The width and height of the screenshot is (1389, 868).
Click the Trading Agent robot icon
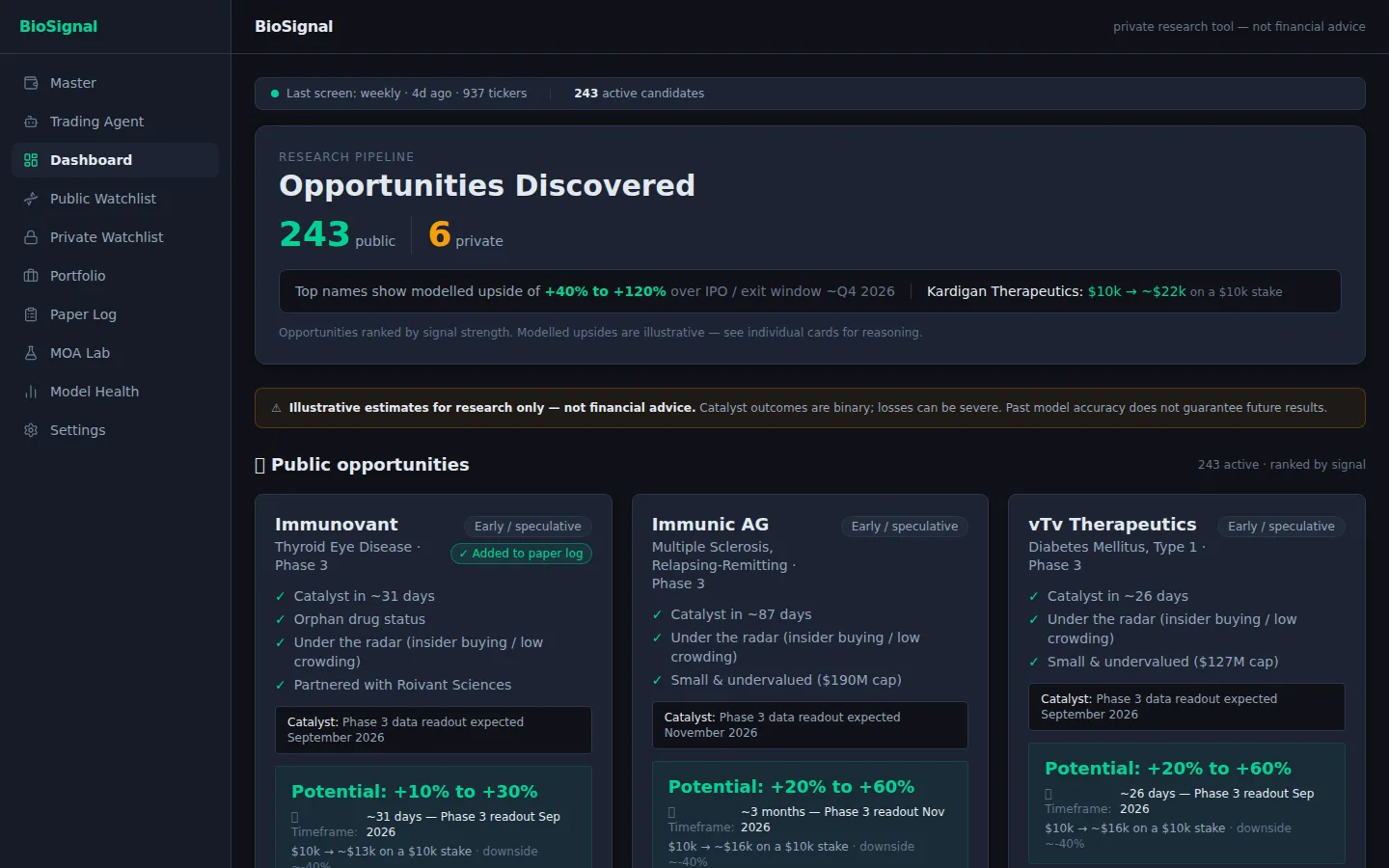pyautogui.click(x=31, y=122)
